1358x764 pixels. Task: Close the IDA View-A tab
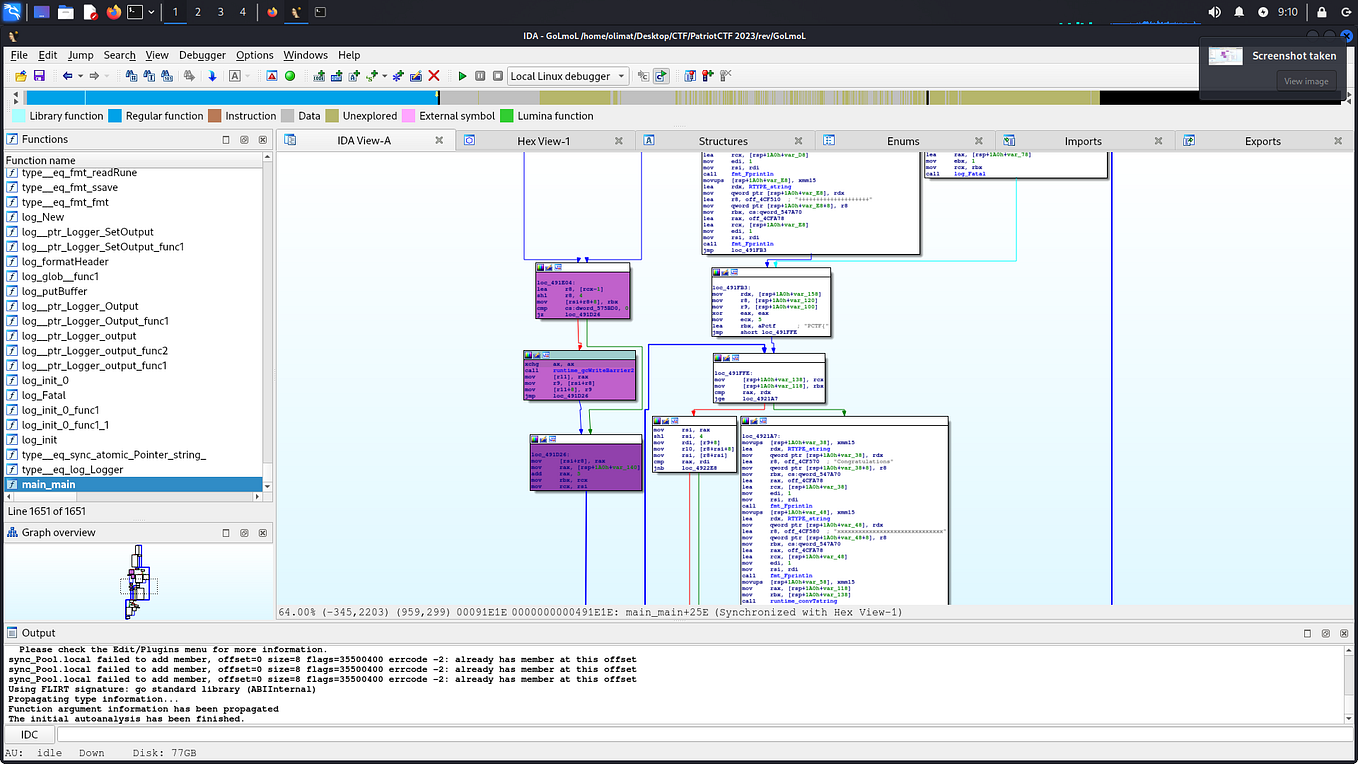click(439, 141)
